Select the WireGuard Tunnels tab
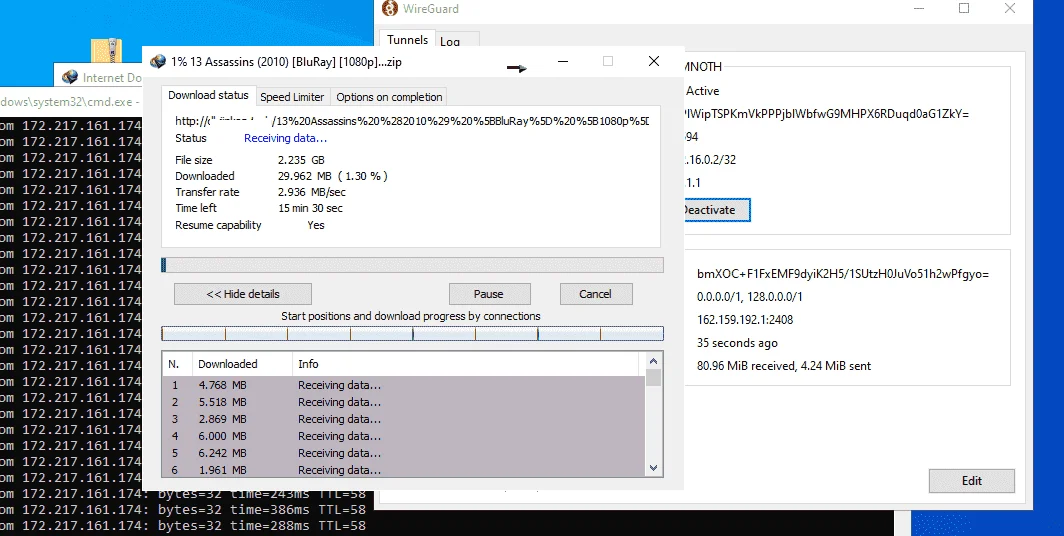1064x536 pixels. point(407,40)
